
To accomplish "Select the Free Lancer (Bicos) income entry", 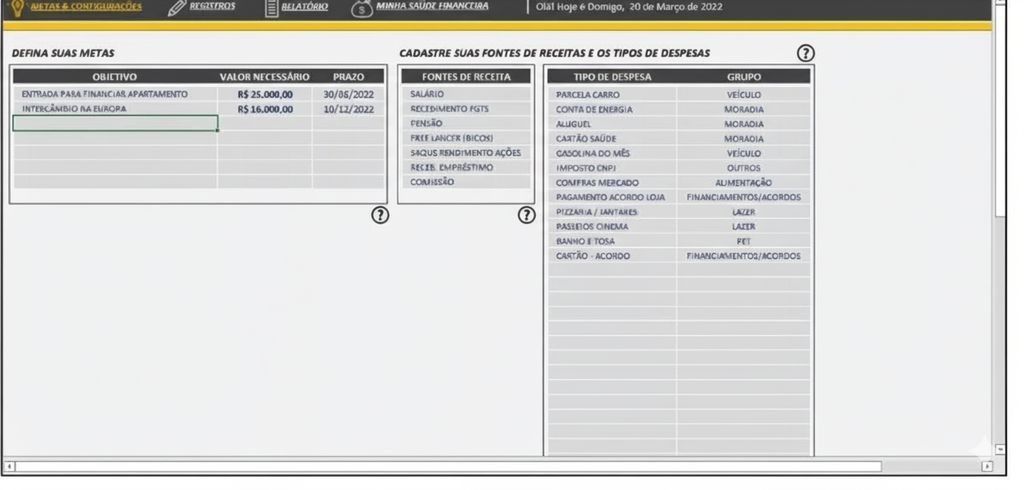I will (466, 138).
